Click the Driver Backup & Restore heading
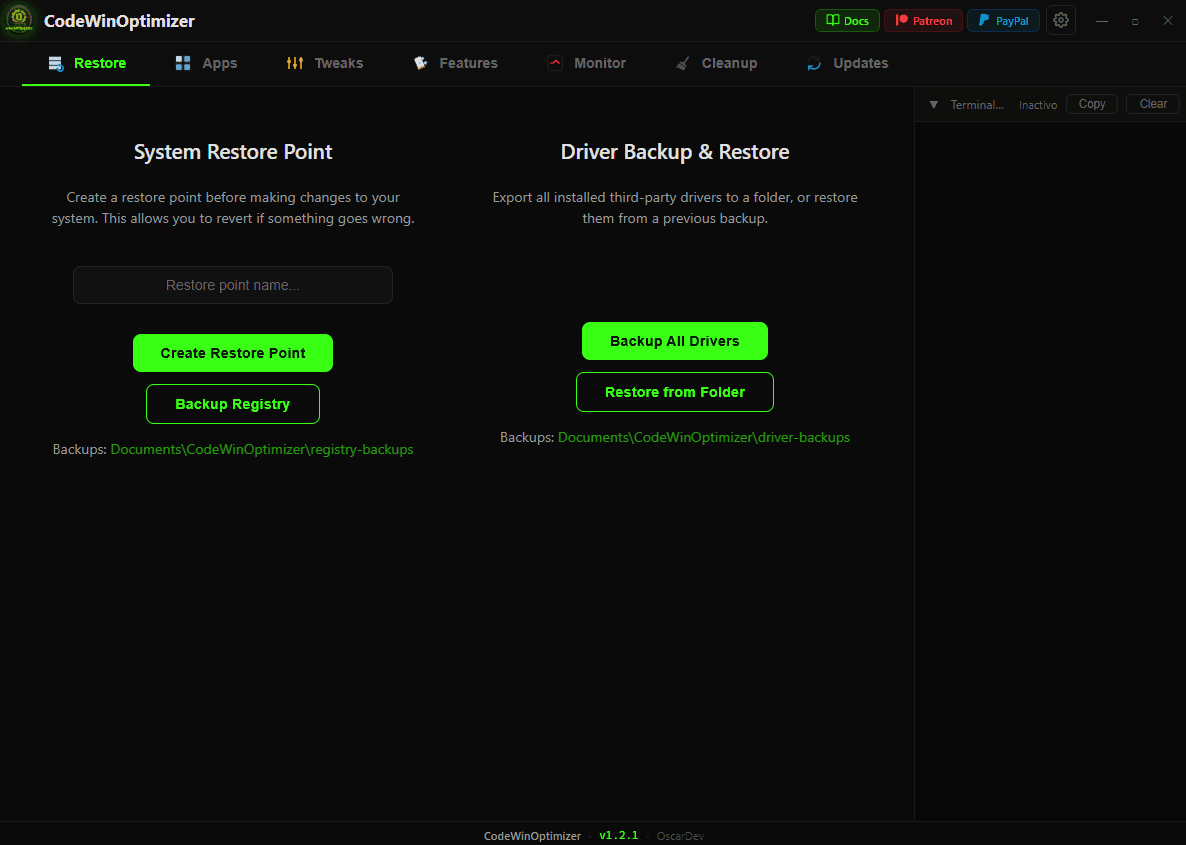Viewport: 1186px width, 845px height. tap(675, 152)
